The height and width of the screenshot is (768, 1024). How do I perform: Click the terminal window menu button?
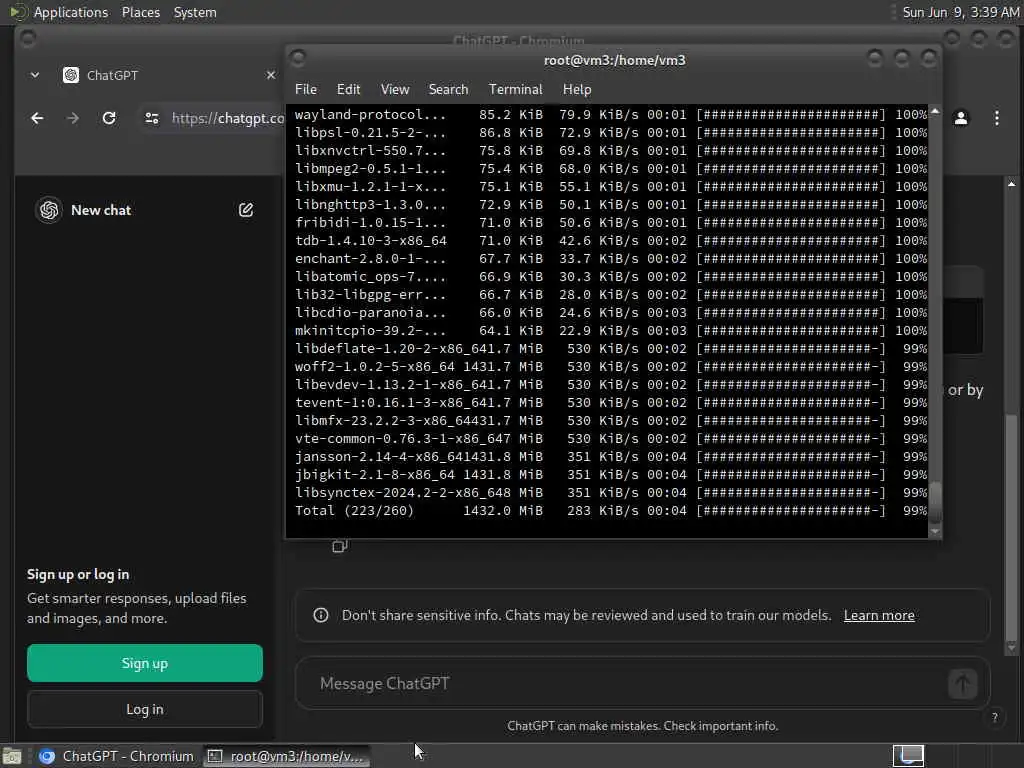coord(298,59)
